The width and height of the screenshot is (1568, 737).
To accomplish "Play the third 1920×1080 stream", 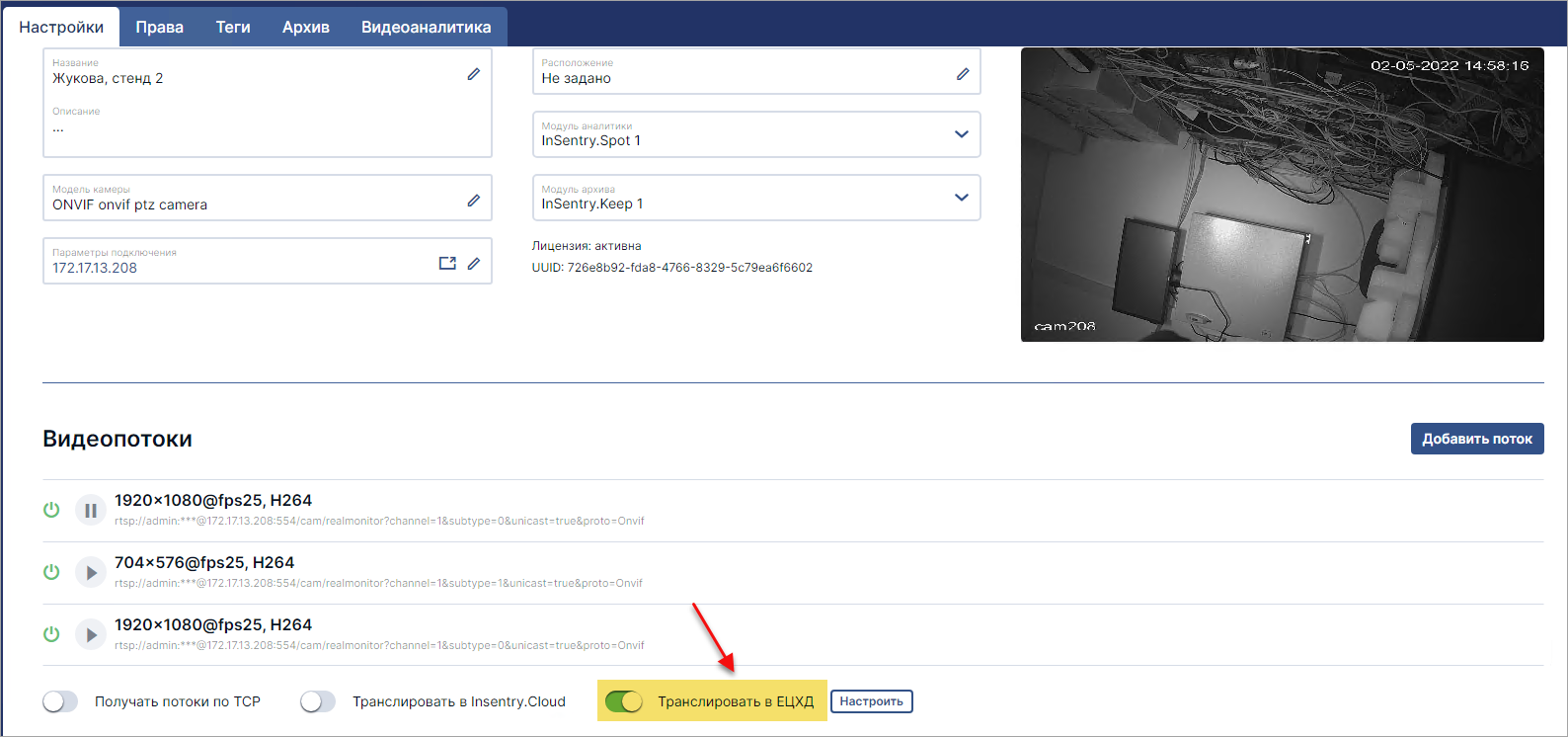I will coord(91,635).
